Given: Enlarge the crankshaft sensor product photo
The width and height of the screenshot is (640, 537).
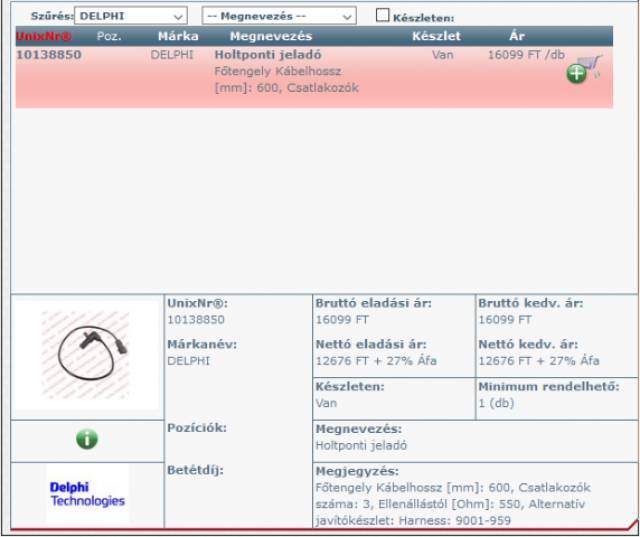Looking at the screenshot, I should [x=87, y=353].
